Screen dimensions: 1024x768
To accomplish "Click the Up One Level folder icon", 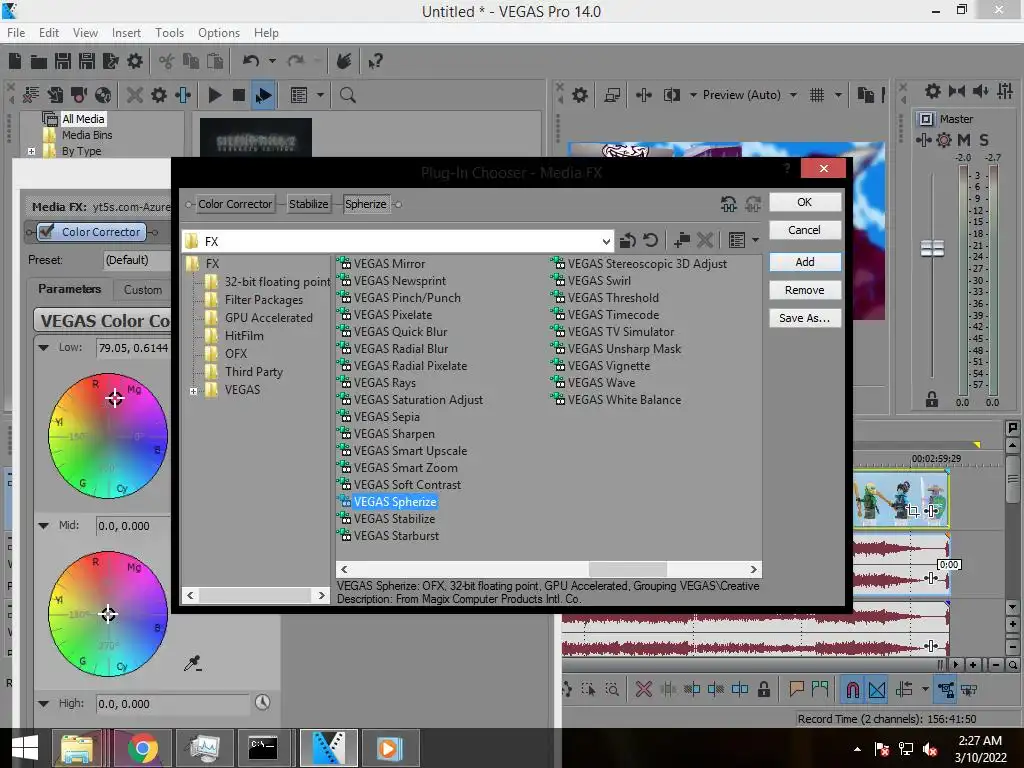I will [628, 241].
